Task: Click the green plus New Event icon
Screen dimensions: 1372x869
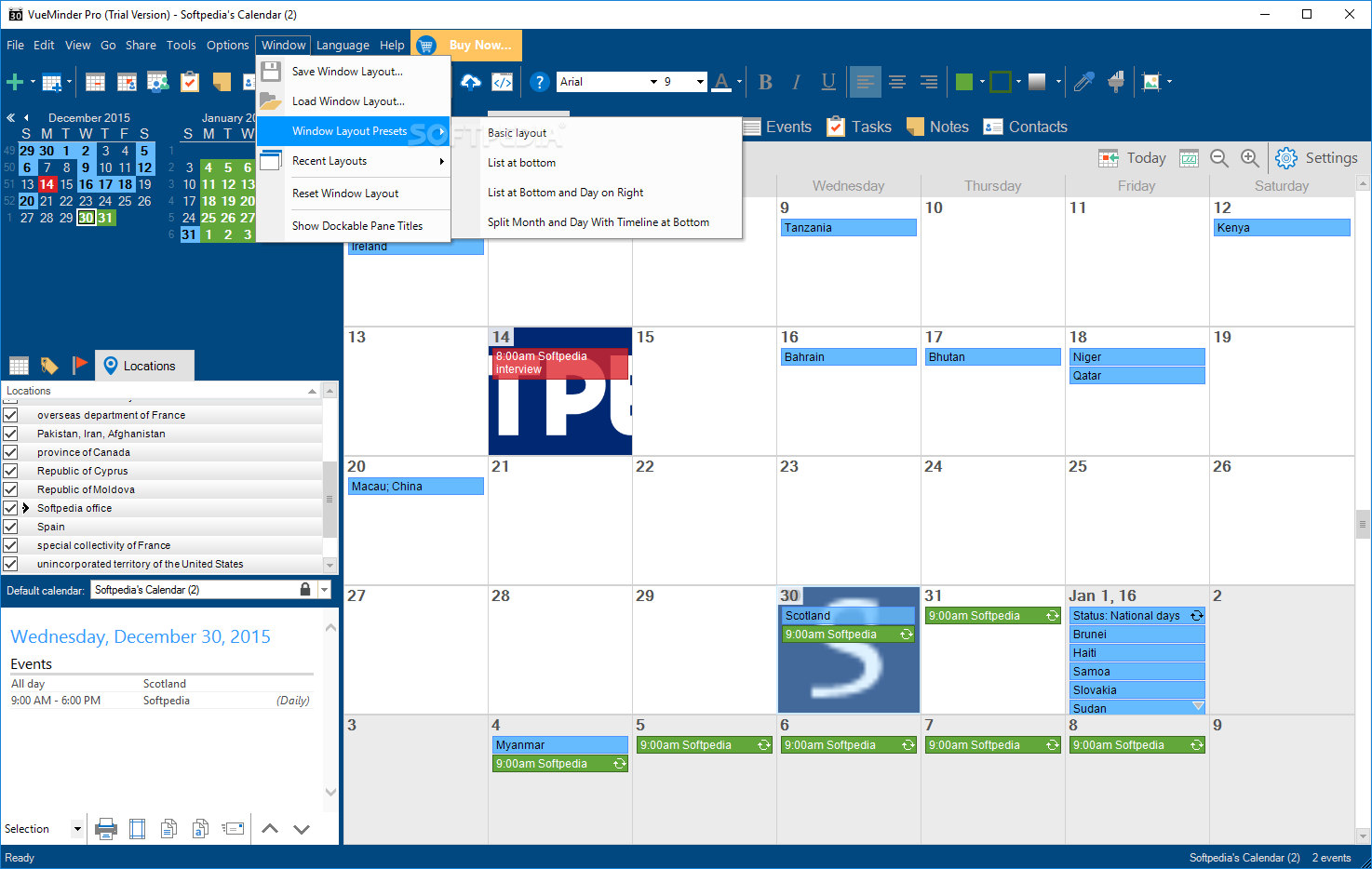Action: (15, 82)
